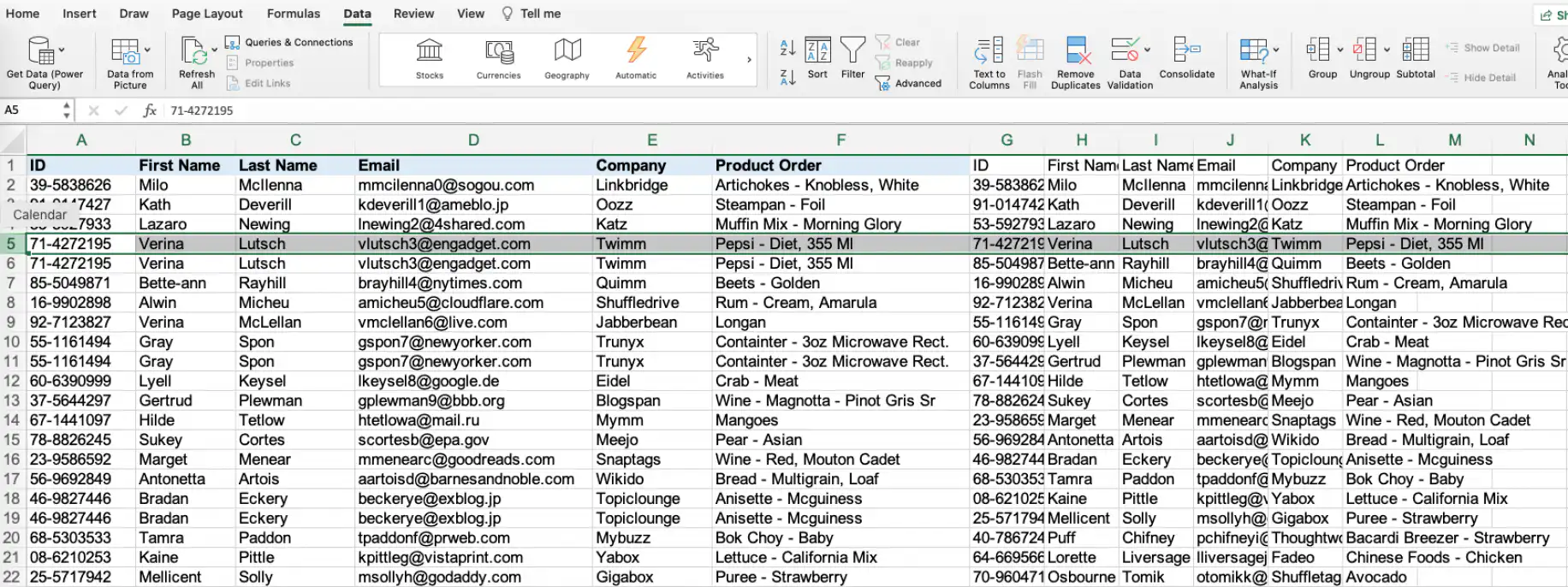Click the Refresh All icon
This screenshot has height=587, width=1568.
[193, 51]
